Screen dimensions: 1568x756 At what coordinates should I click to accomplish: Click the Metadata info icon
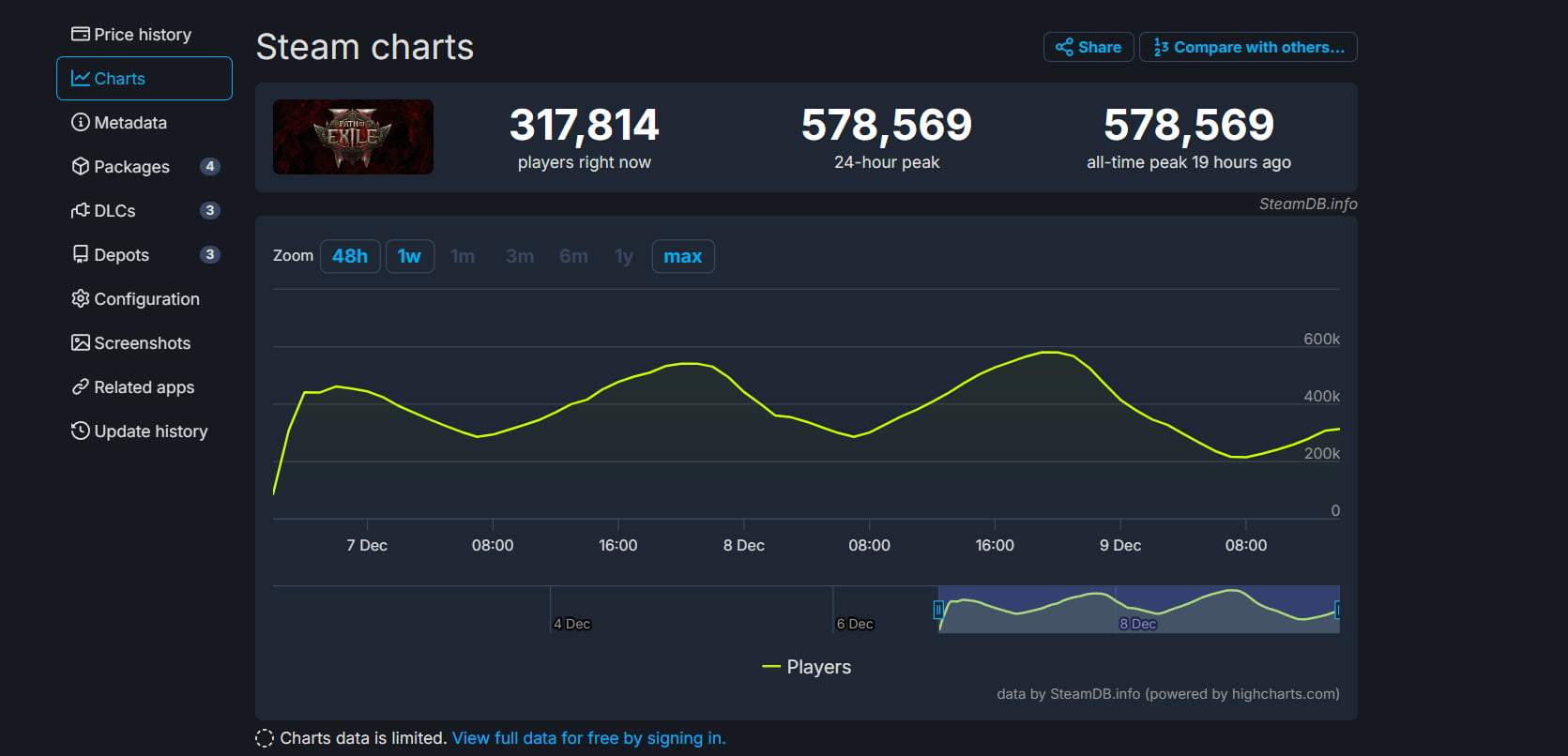coord(81,122)
